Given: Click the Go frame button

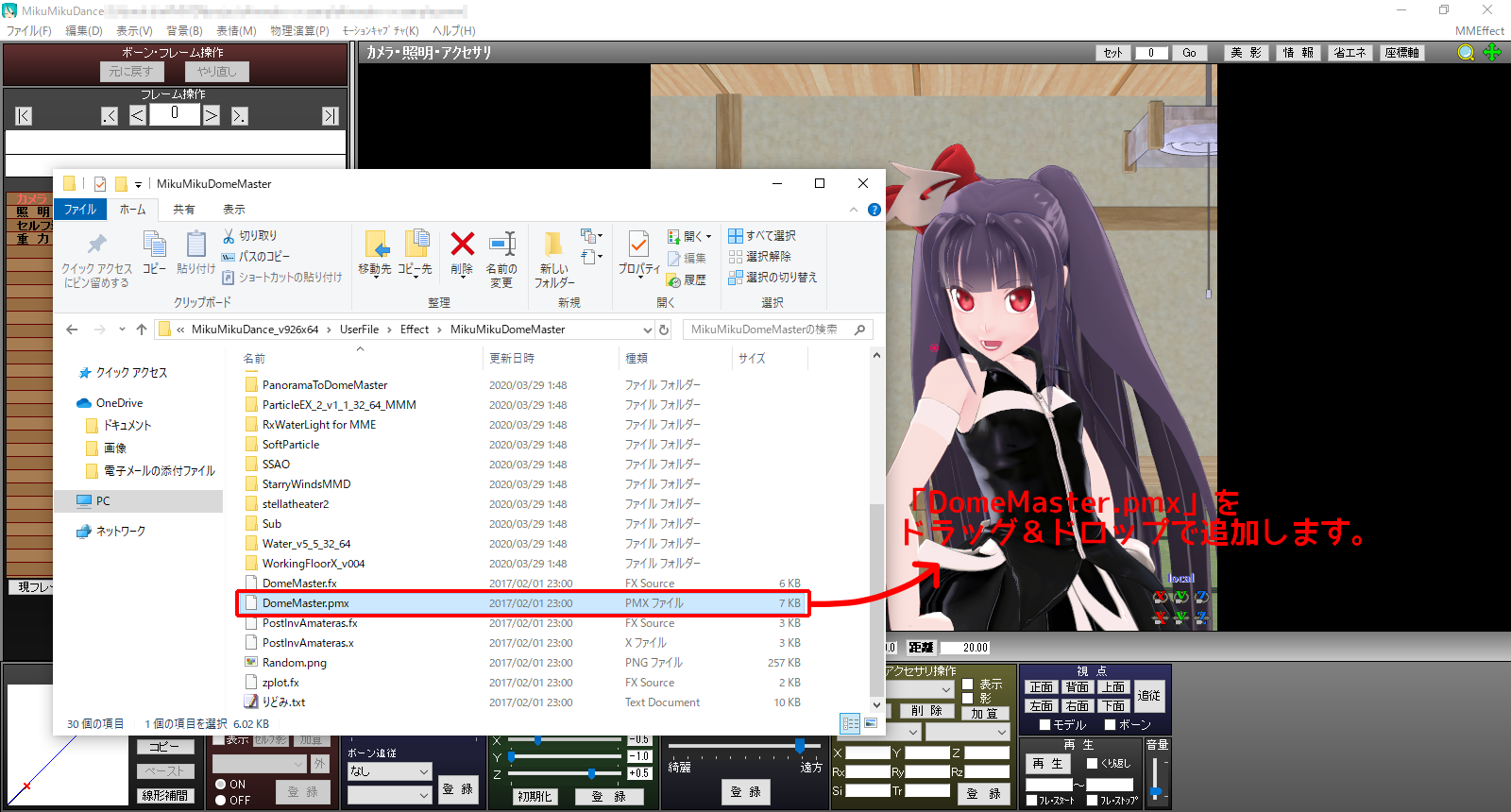Looking at the screenshot, I should coord(1190,53).
